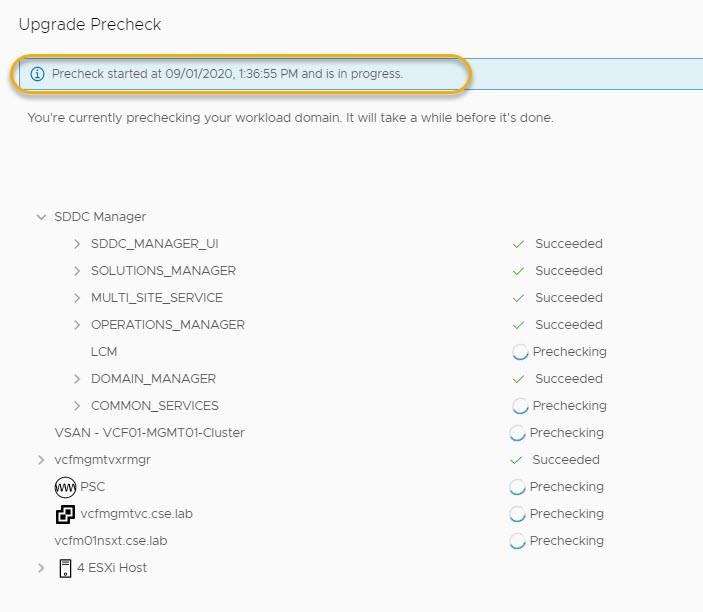
Task: Expand the SDDC_MANAGER_UI row
Action: pos(78,244)
